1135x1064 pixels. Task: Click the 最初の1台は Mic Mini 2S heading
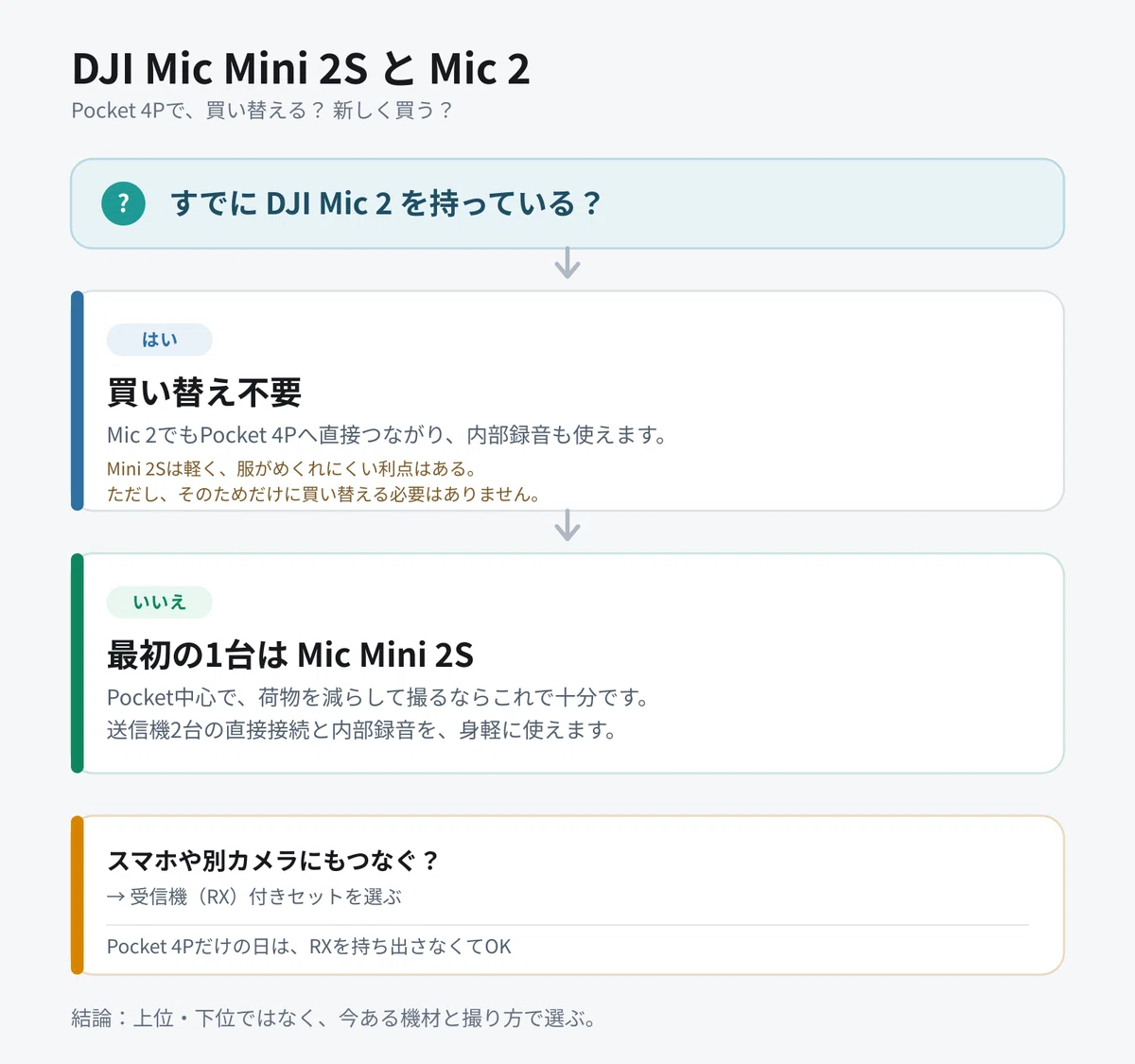tap(290, 654)
